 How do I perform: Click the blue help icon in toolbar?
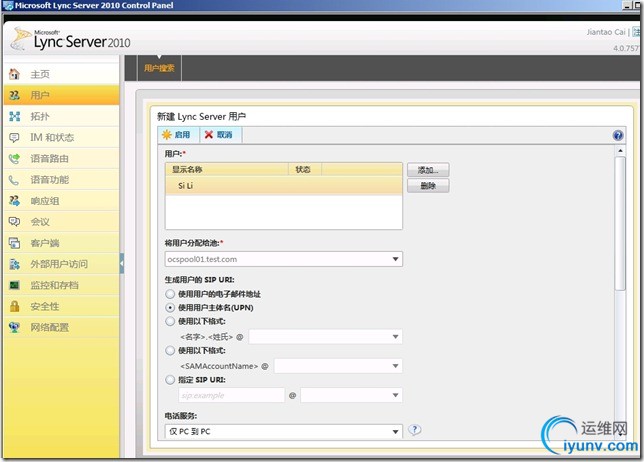(x=618, y=135)
